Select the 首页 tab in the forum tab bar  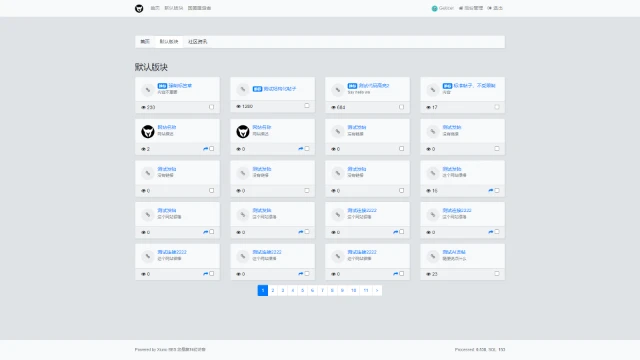[145, 42]
